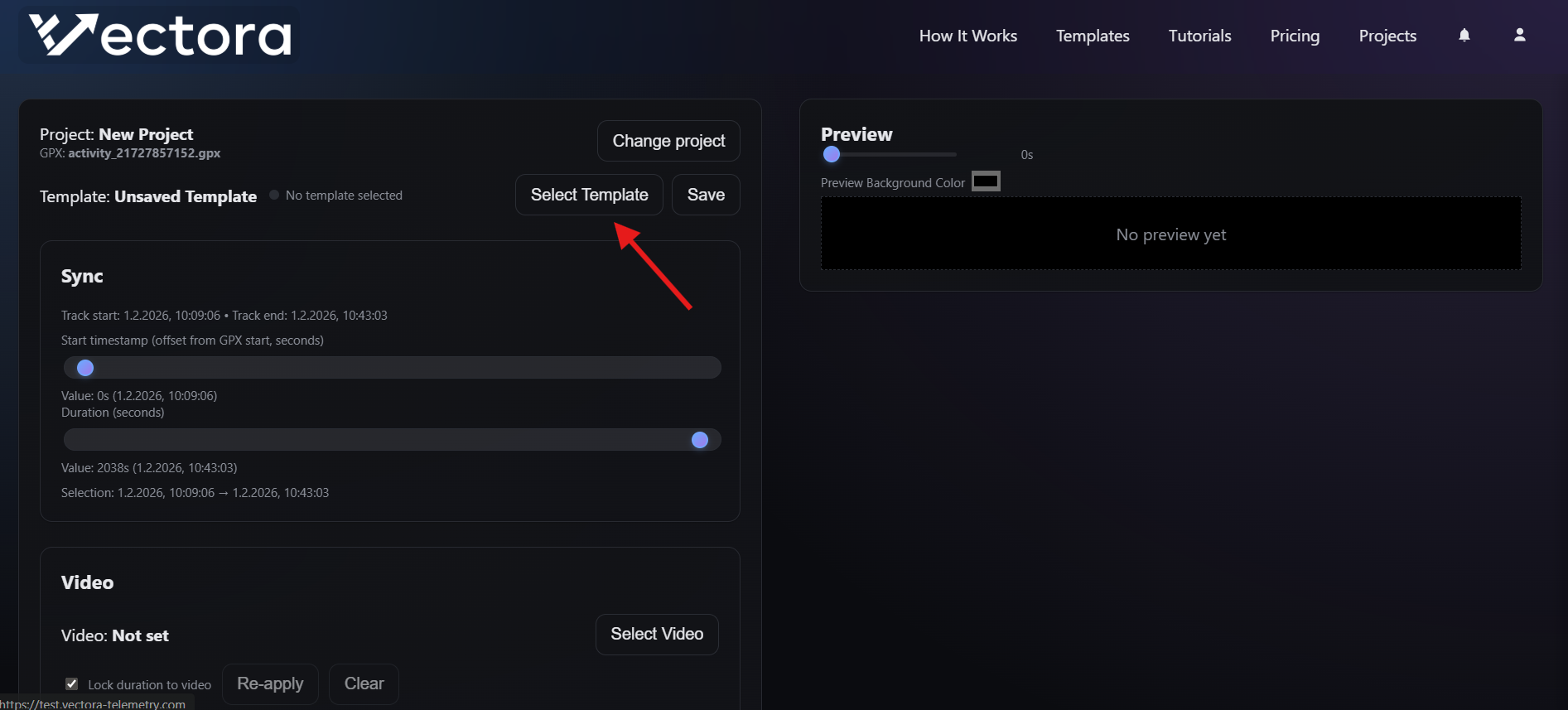Open Preview Background Color swatch
Viewport: 1568px width, 710px height.
[985, 181]
